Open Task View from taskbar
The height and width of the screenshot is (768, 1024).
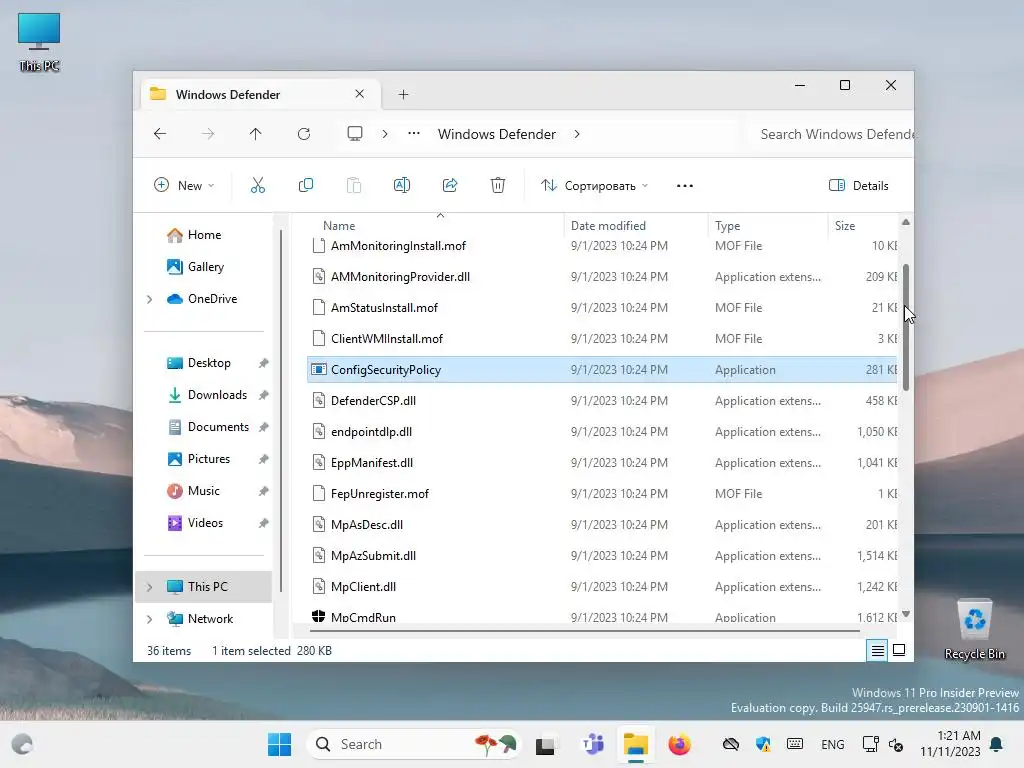[545, 744]
